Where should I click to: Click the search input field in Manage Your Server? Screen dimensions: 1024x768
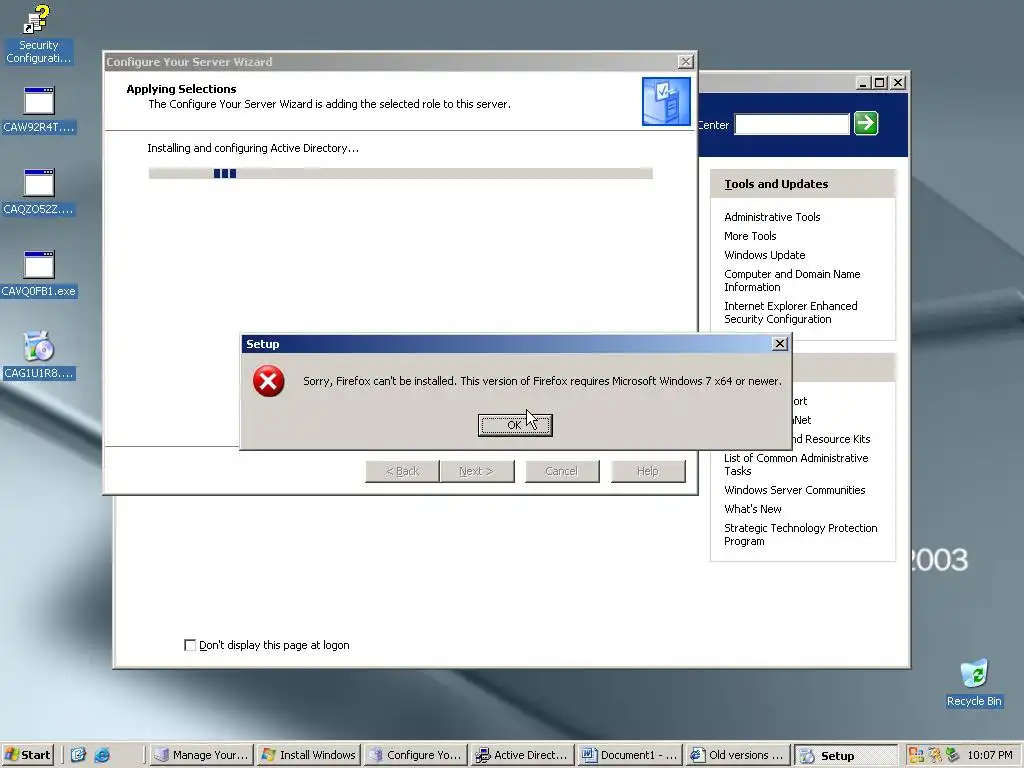[792, 124]
